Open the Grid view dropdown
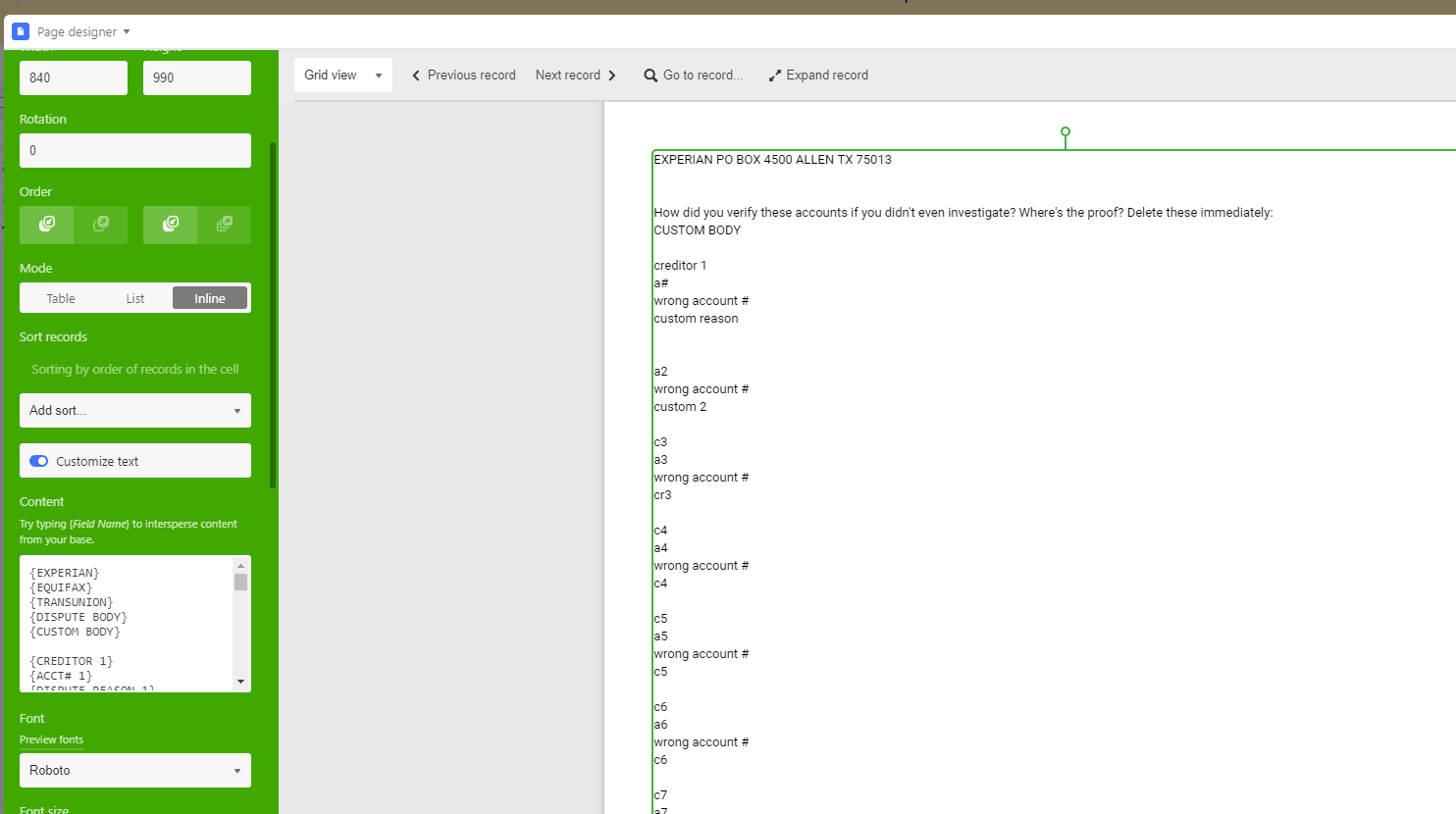 [343, 76]
